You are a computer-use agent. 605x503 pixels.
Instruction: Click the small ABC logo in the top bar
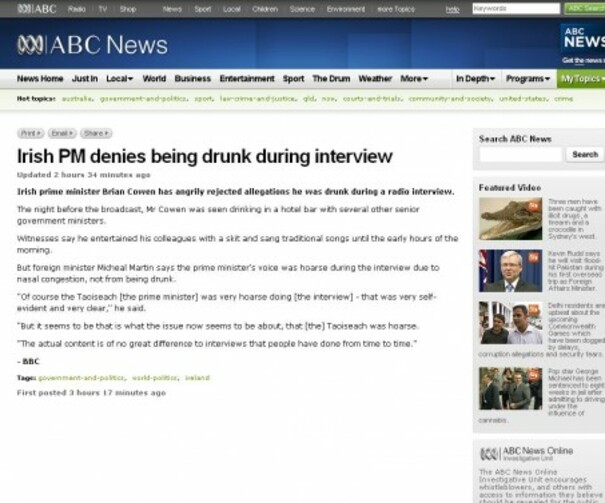[x=37, y=8]
